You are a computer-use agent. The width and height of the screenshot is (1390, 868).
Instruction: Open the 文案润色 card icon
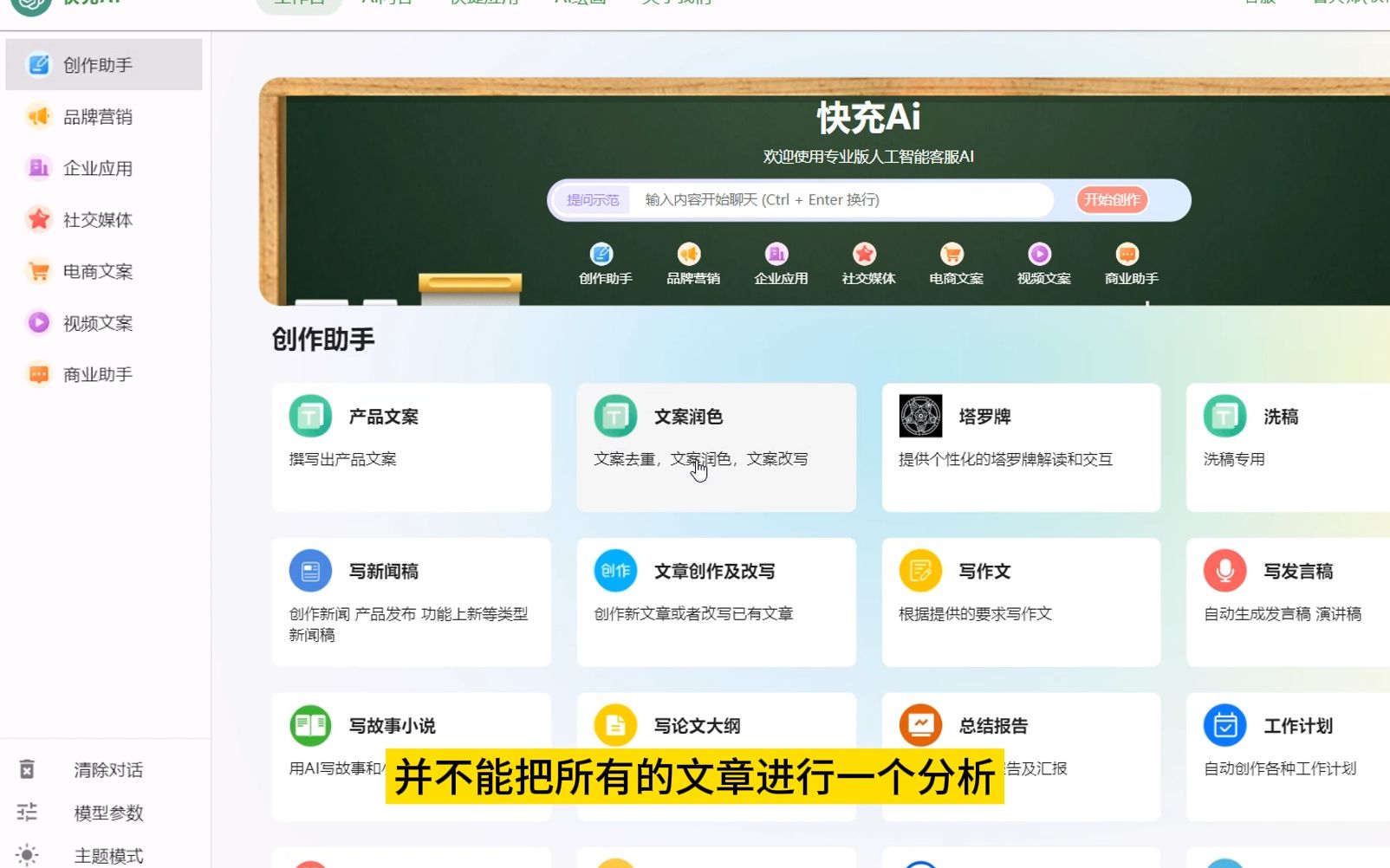point(615,416)
